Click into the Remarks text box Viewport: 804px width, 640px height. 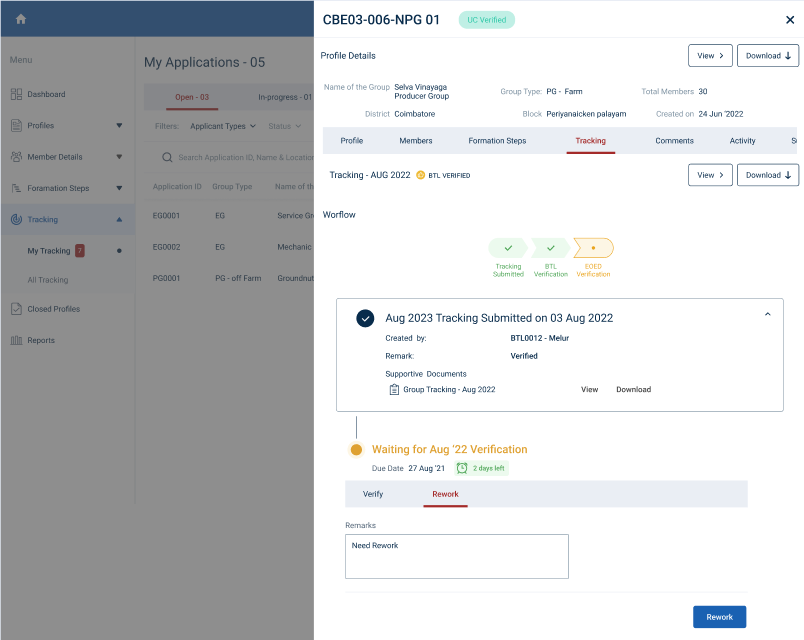point(456,556)
